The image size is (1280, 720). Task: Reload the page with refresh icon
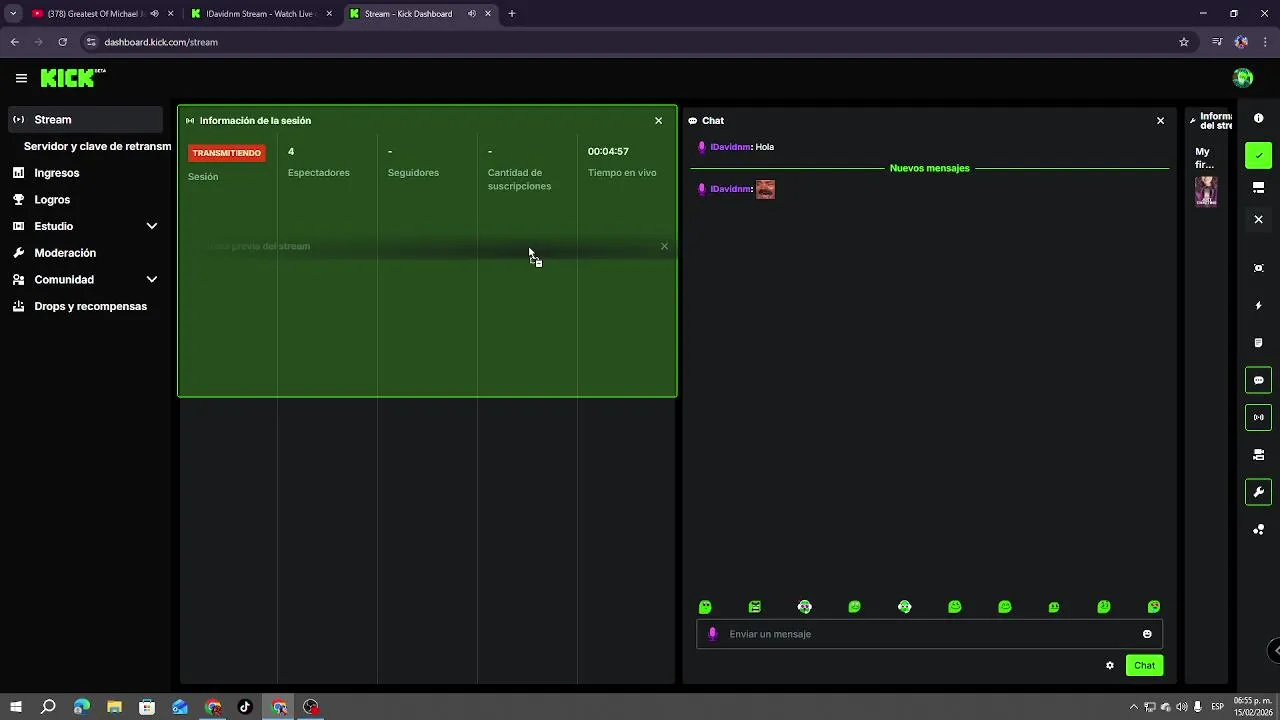pyautogui.click(x=63, y=42)
